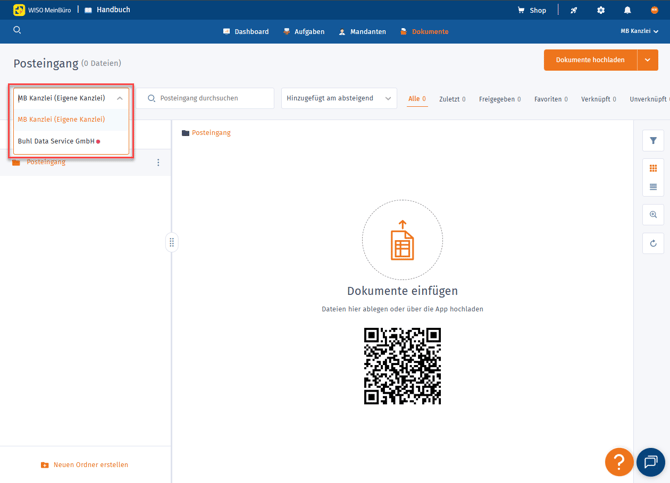Expand the arrow next to Dokumente hochladen
Image resolution: width=670 pixels, height=483 pixels.
tap(648, 60)
